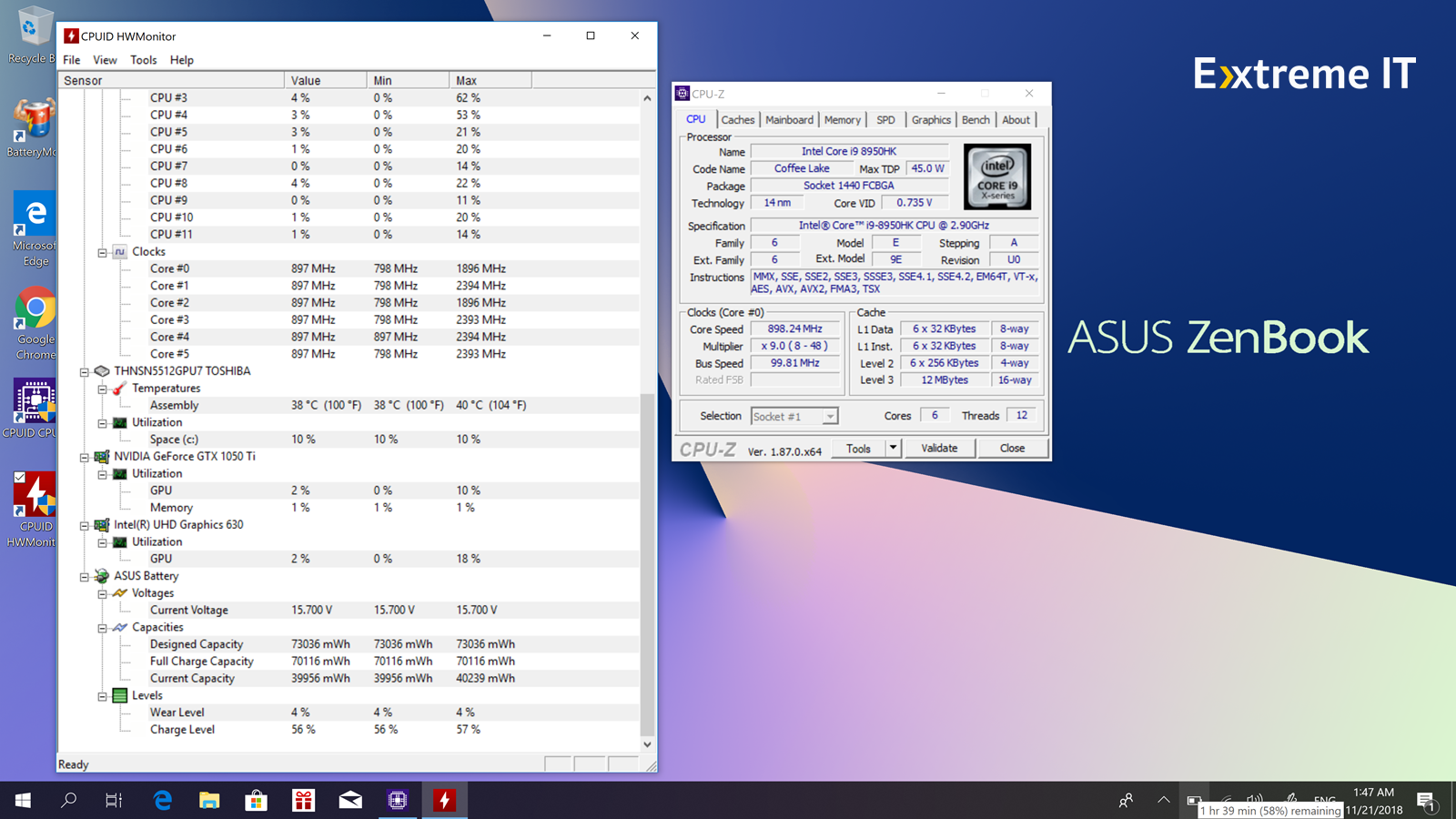Switch to the Caches tab in CPU-Z
Screen dimensions: 1456x819
(x=738, y=120)
